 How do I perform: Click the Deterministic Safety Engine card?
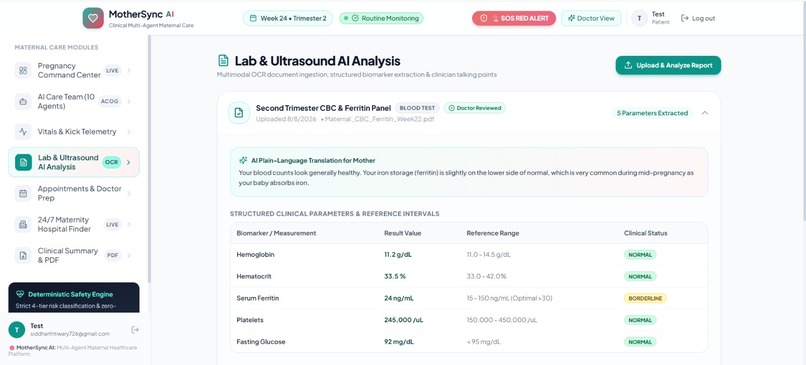74,297
